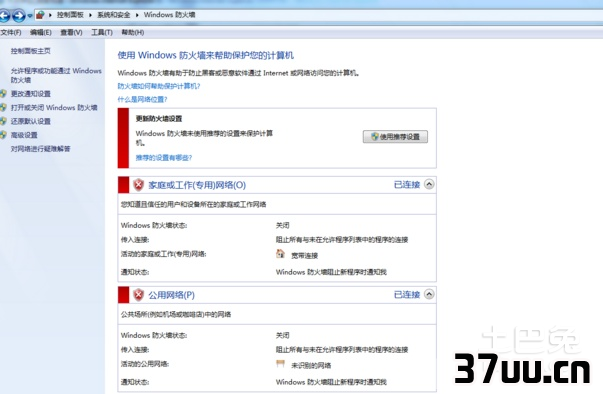
Task: Open the 工具(T) menu
Action: [102, 33]
